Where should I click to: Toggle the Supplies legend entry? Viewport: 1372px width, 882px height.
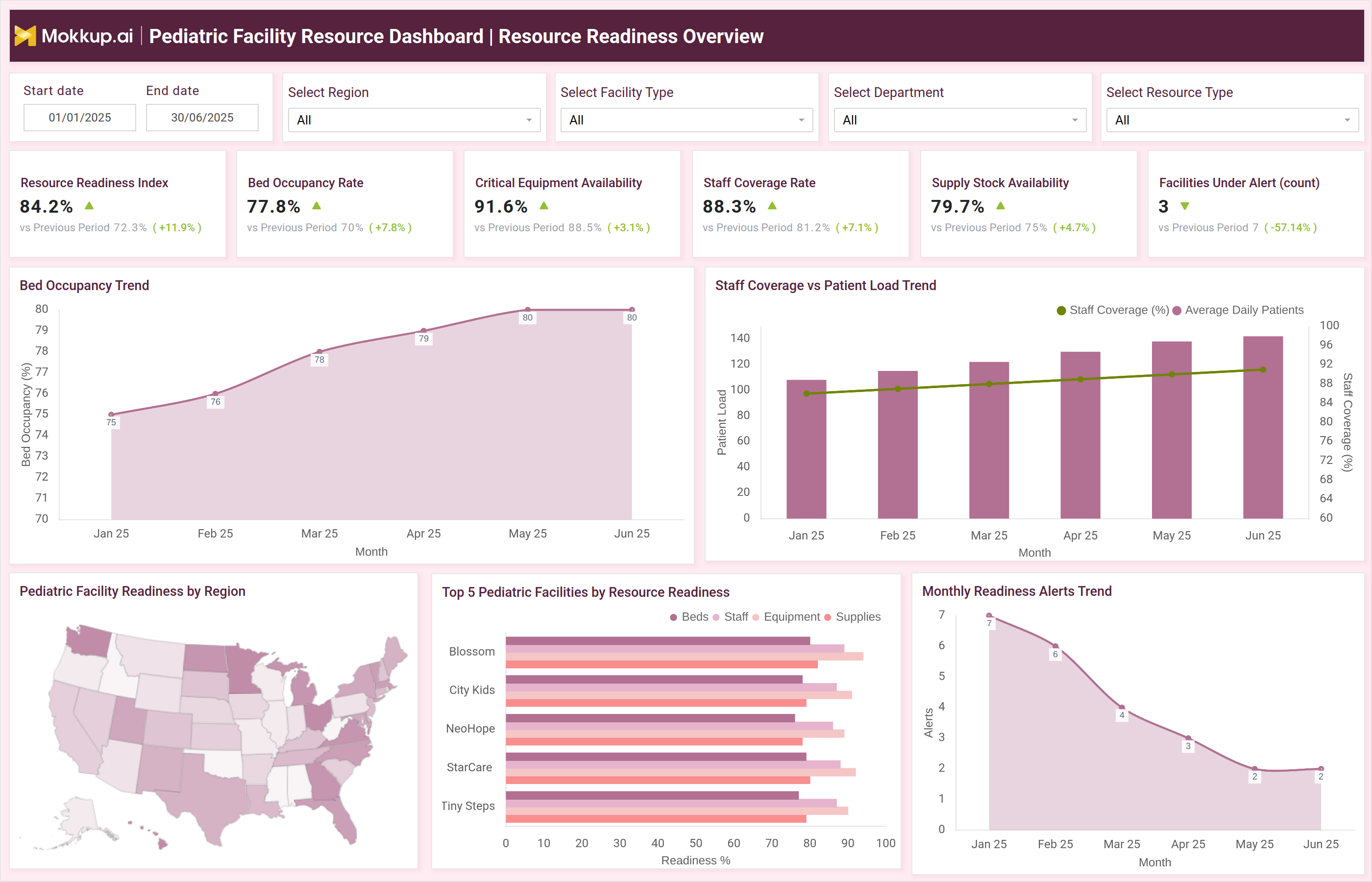tap(853, 617)
